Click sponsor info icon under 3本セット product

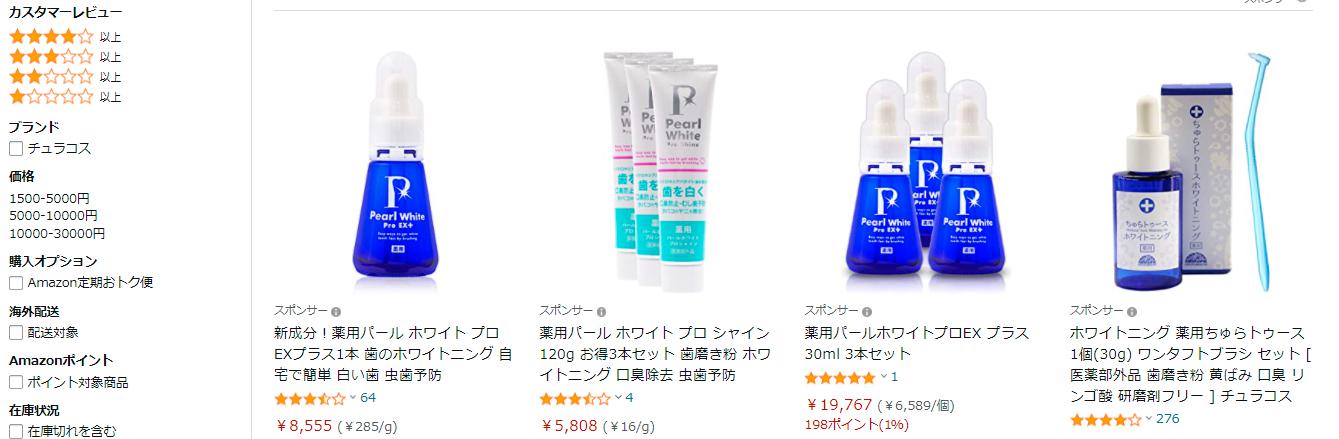coord(867,311)
